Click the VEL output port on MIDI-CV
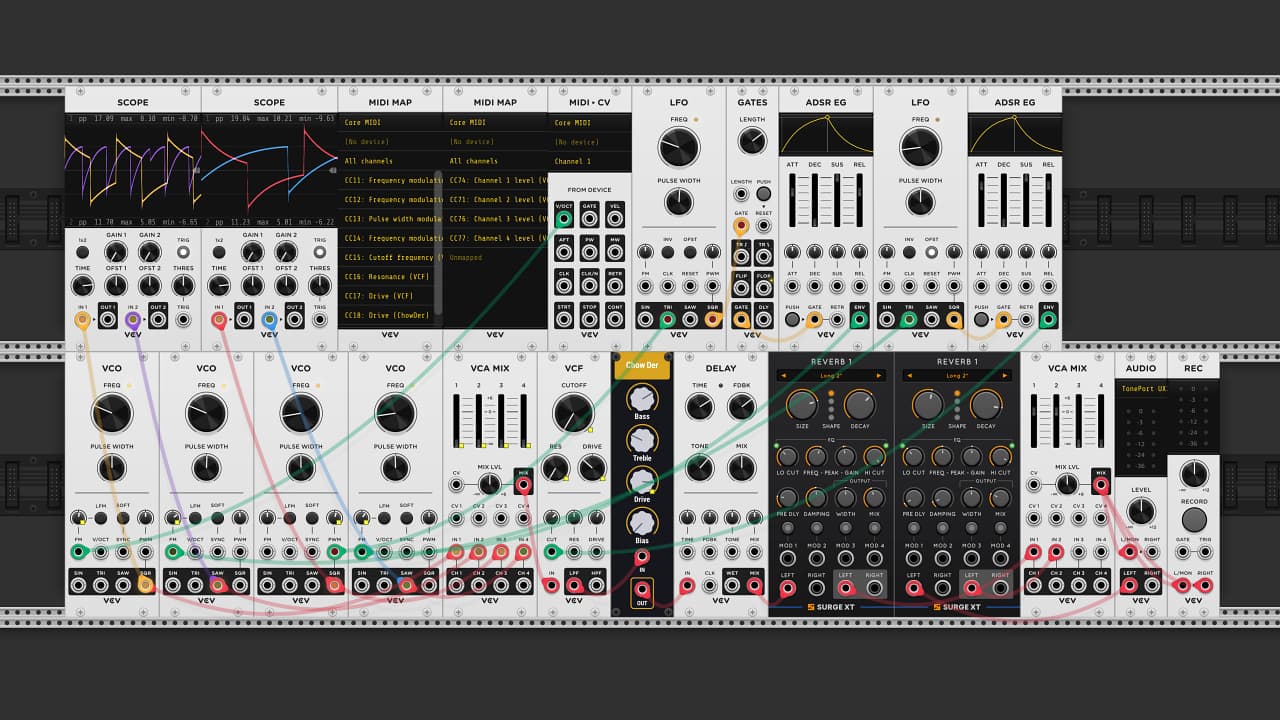The image size is (1280, 720). (615, 218)
